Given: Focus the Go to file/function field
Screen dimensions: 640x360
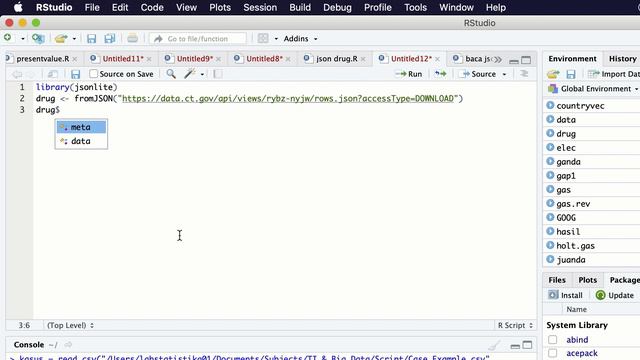Looking at the screenshot, I should pyautogui.click(x=198, y=39).
